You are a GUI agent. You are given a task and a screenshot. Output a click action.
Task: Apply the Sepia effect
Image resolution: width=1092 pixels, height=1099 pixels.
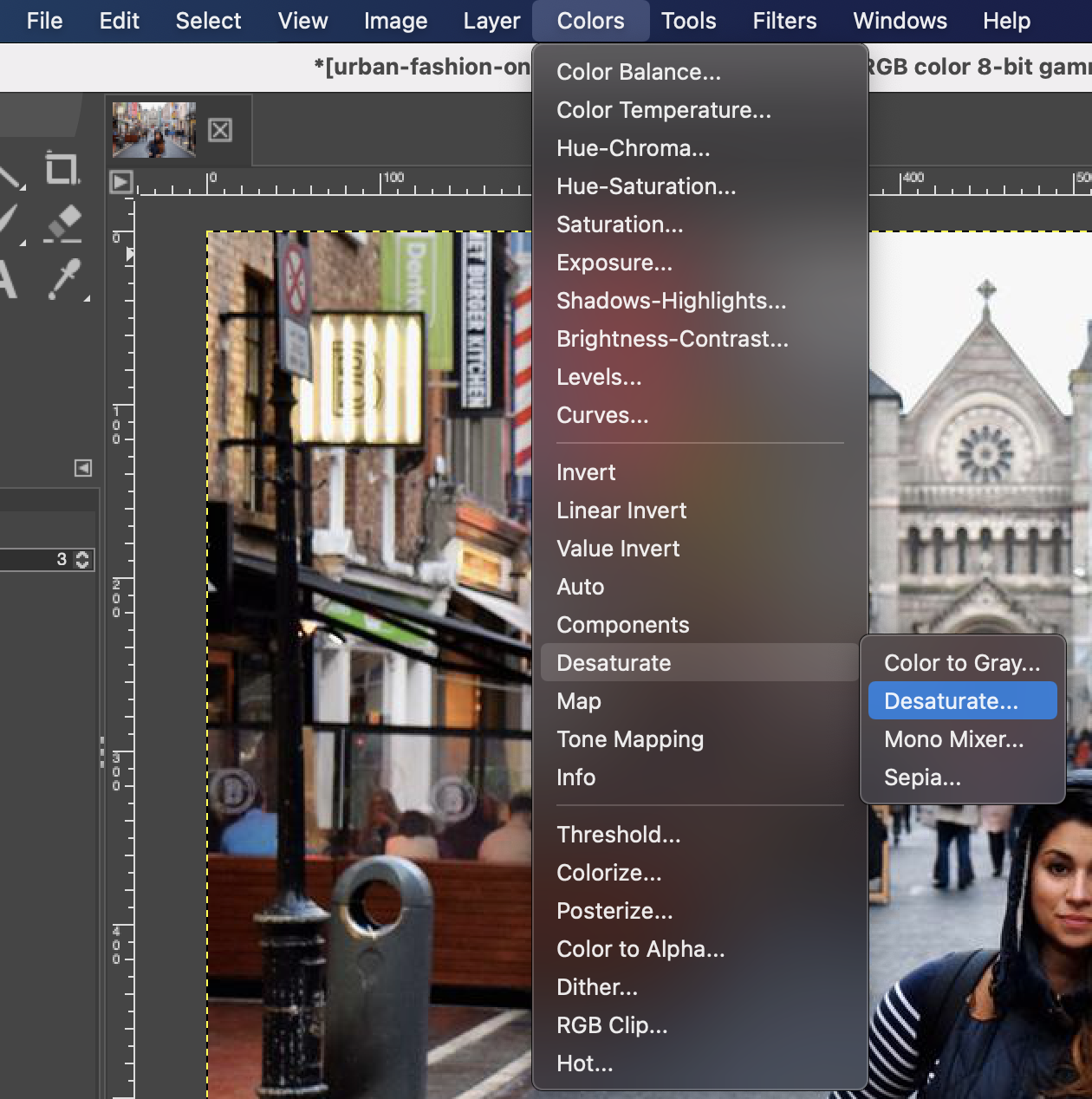[921, 777]
